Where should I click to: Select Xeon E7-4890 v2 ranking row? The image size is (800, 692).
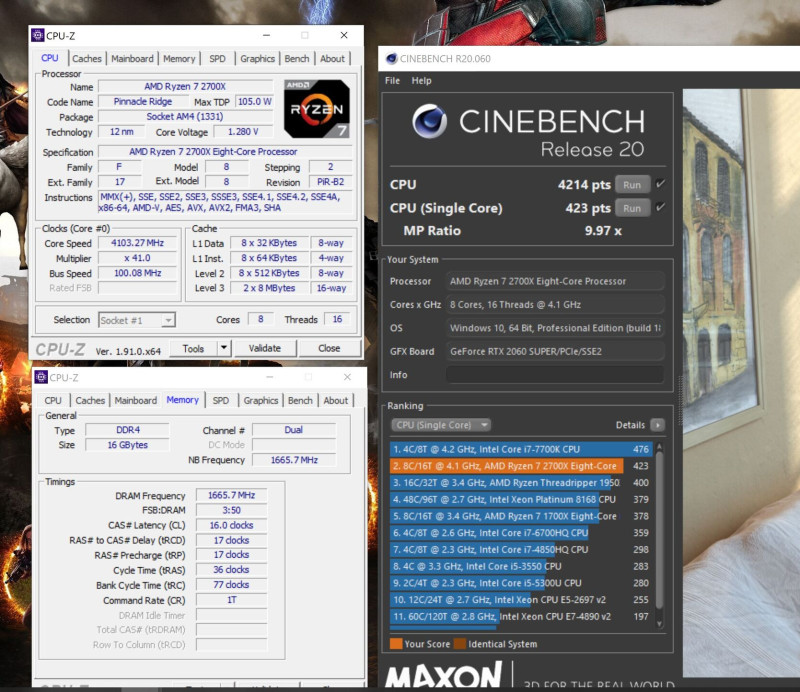[x=521, y=616]
